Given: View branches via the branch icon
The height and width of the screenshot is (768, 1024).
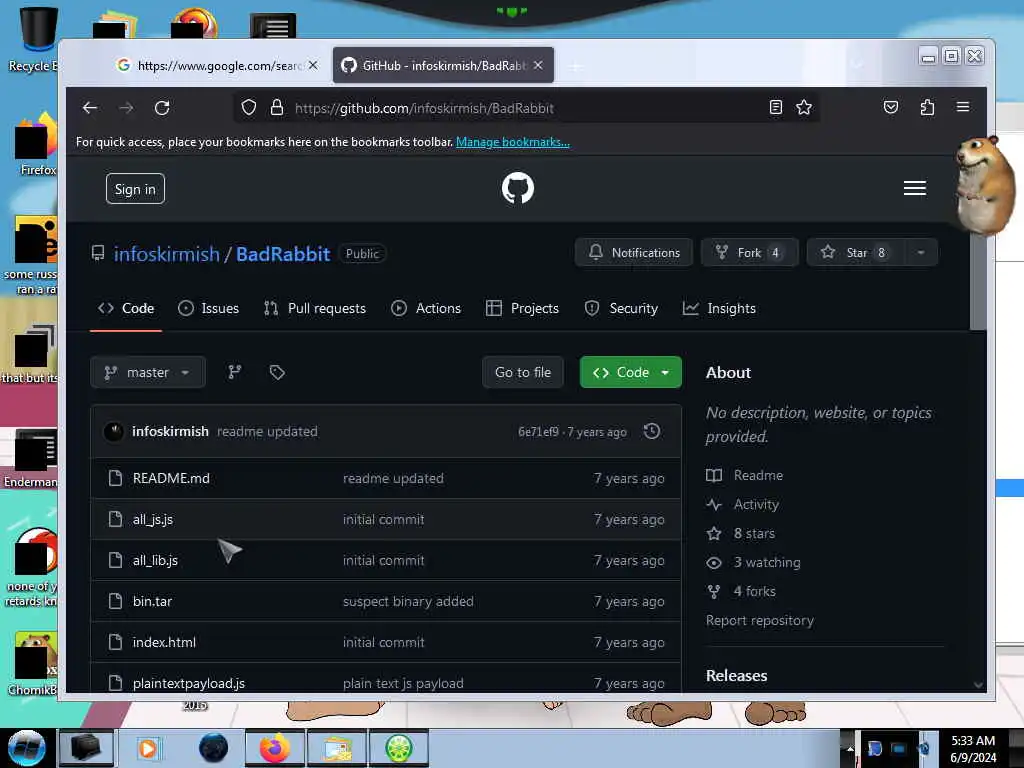Looking at the screenshot, I should coord(234,372).
